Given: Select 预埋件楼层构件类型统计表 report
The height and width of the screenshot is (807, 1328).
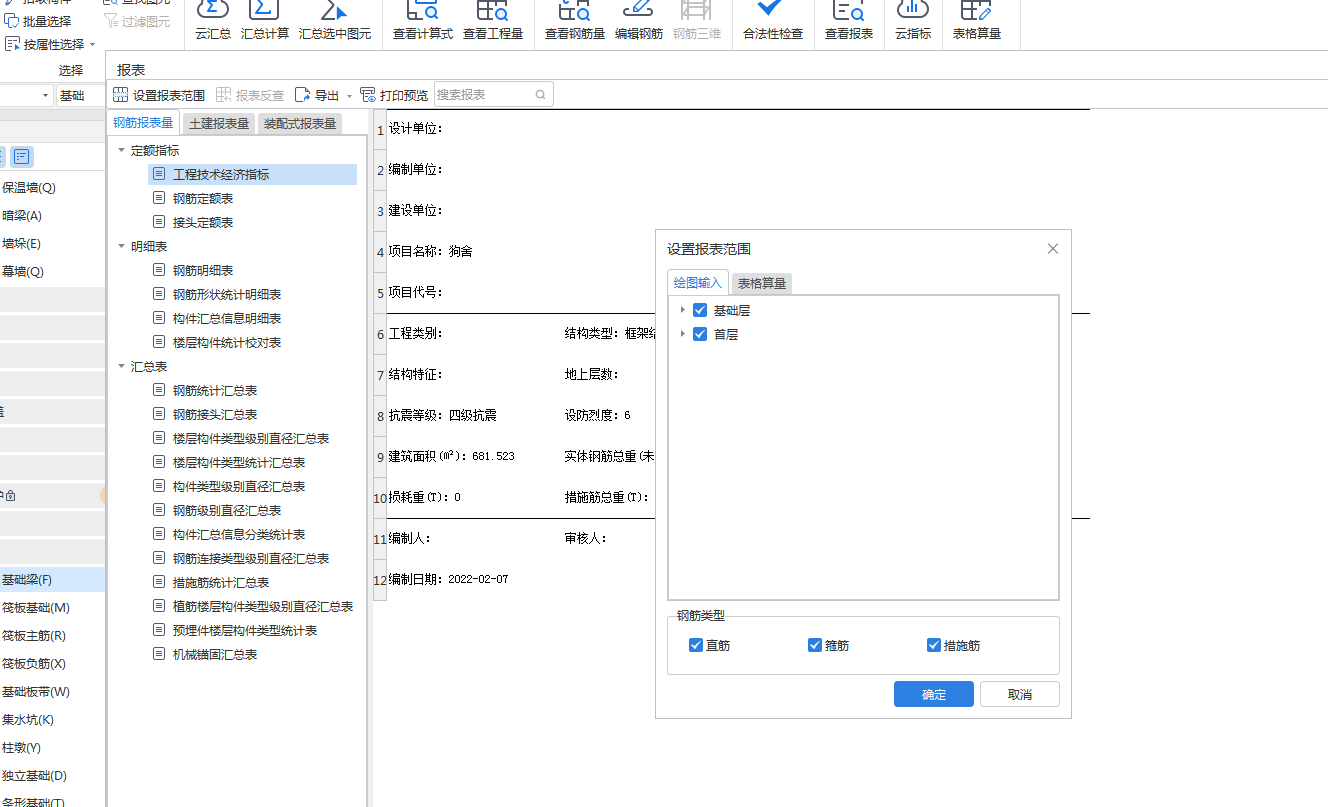Looking at the screenshot, I should click(x=245, y=630).
